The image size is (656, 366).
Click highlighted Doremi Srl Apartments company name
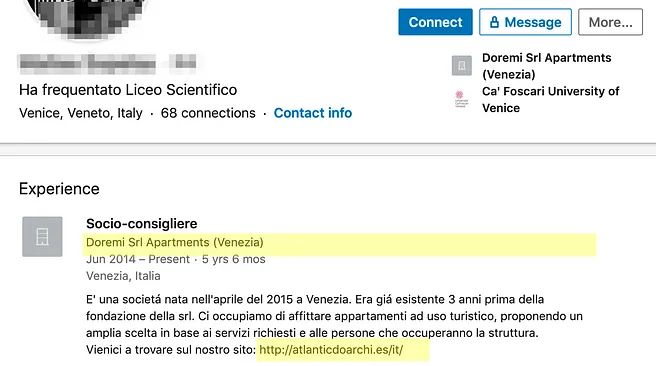click(x=174, y=243)
